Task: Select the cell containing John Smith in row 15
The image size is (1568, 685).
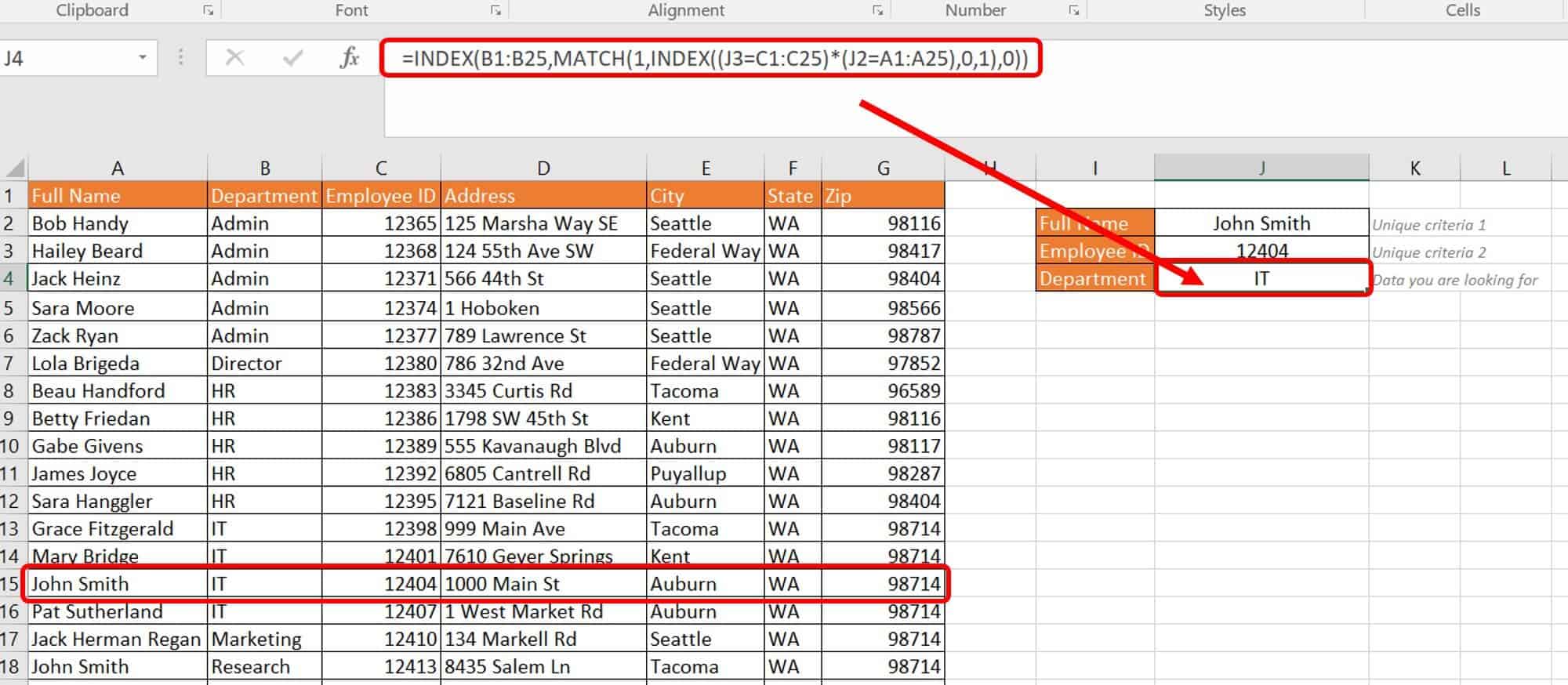Action: (116, 584)
